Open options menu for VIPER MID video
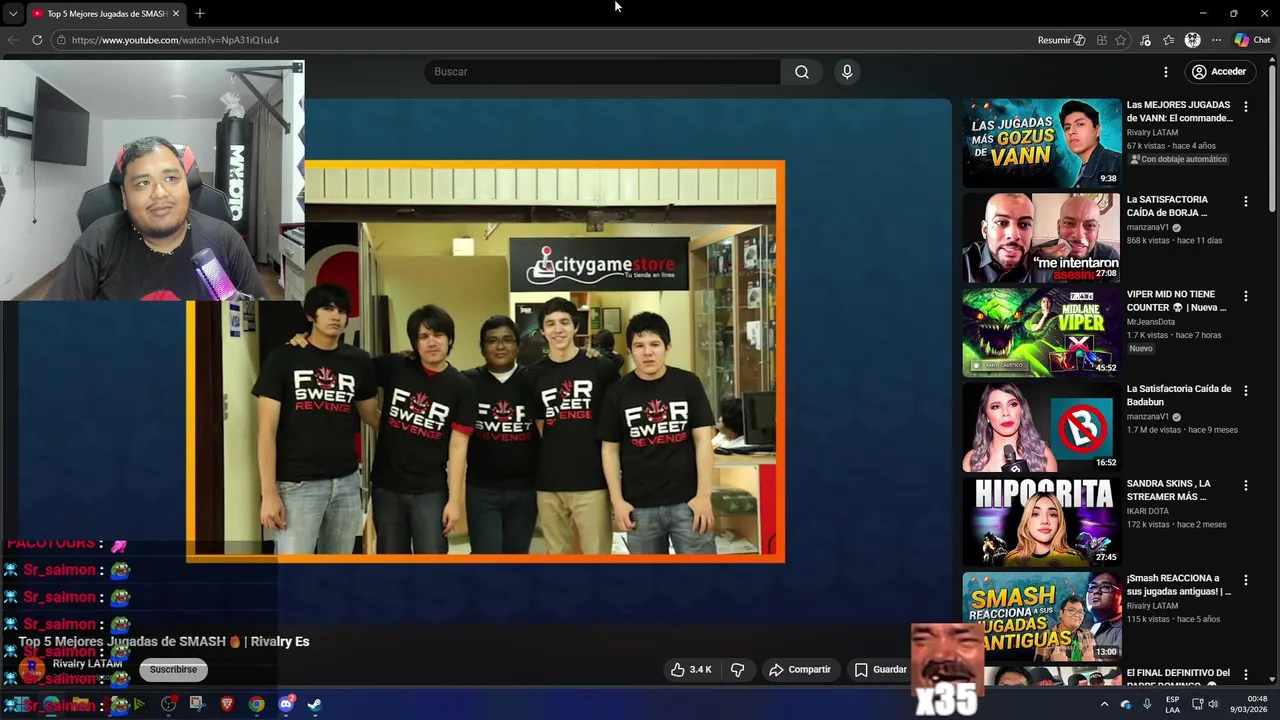The height and width of the screenshot is (720, 1280). click(x=1245, y=296)
